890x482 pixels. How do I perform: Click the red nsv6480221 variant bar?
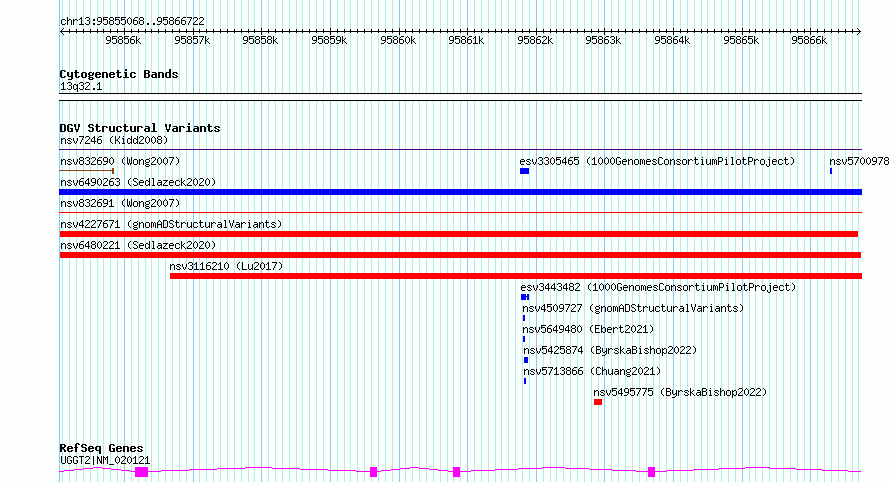[460, 255]
